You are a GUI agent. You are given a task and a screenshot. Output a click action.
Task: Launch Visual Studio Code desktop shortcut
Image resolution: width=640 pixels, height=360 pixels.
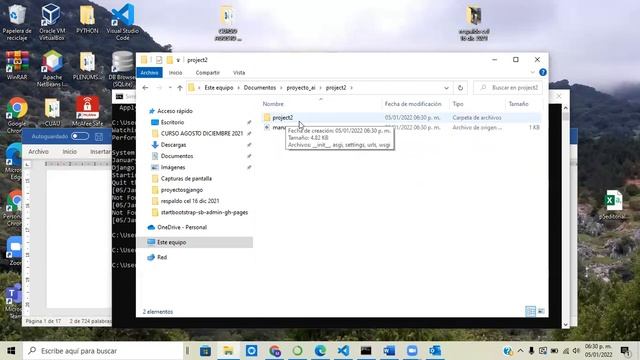(x=122, y=22)
